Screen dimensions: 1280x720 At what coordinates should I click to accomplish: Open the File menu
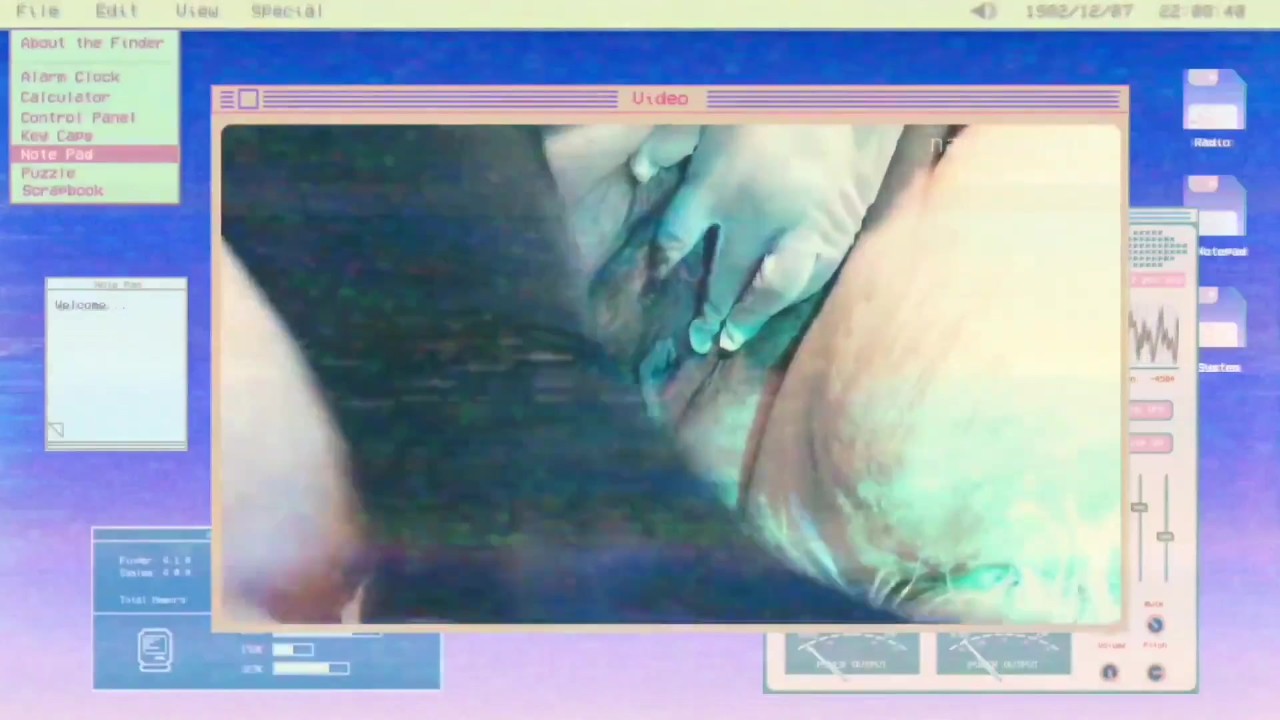38,11
